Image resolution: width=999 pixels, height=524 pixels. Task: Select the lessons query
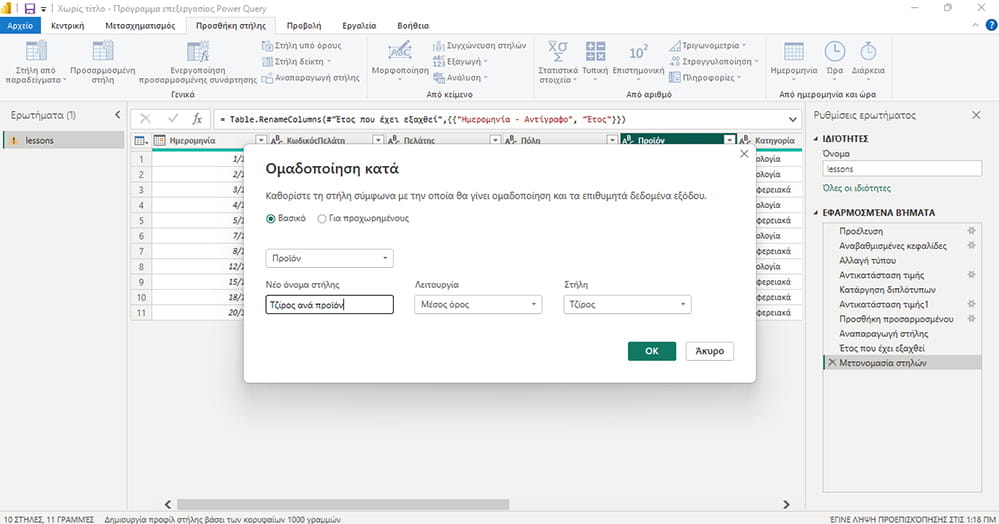pyautogui.click(x=64, y=140)
